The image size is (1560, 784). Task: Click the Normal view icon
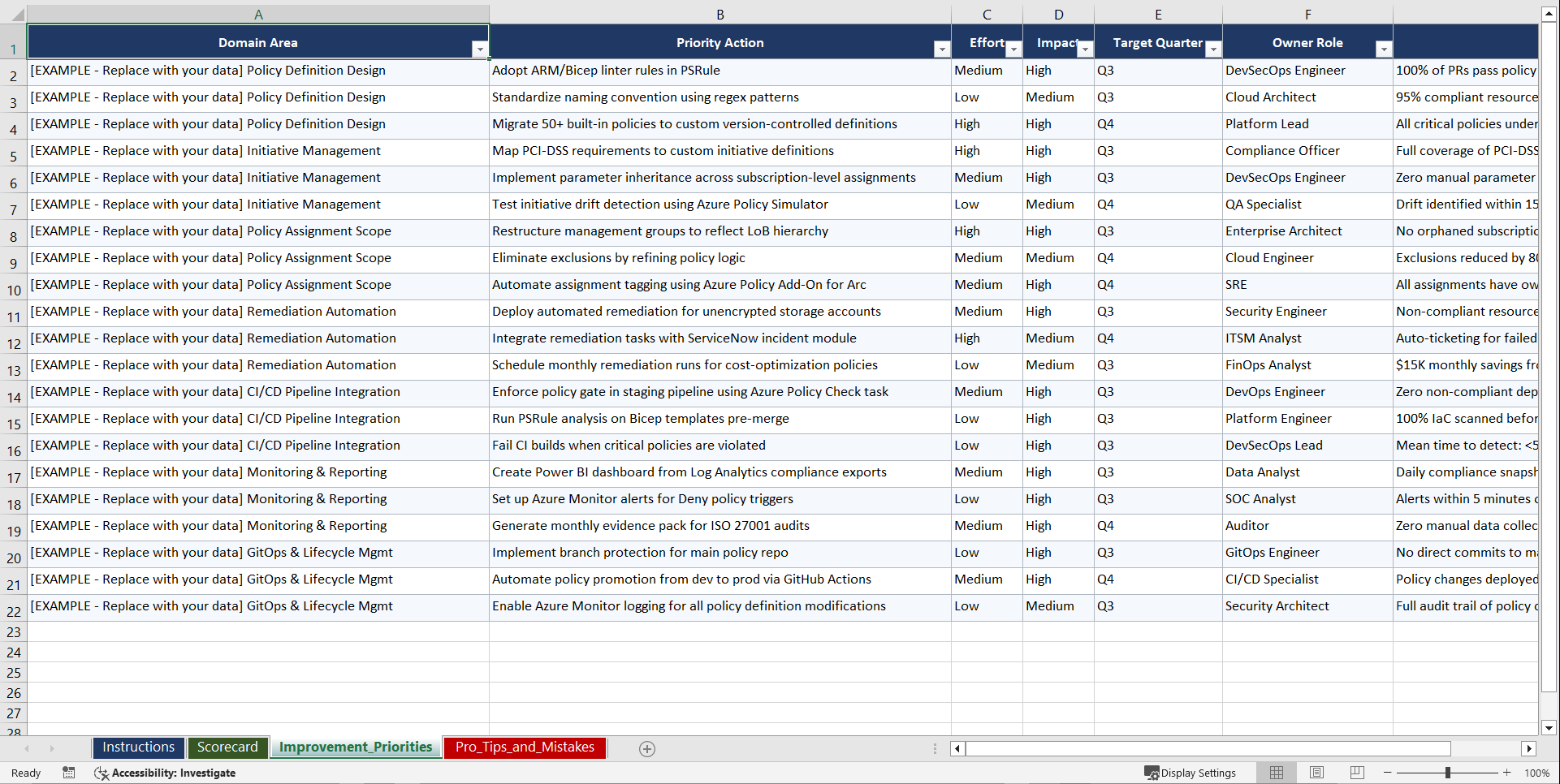tap(1276, 773)
